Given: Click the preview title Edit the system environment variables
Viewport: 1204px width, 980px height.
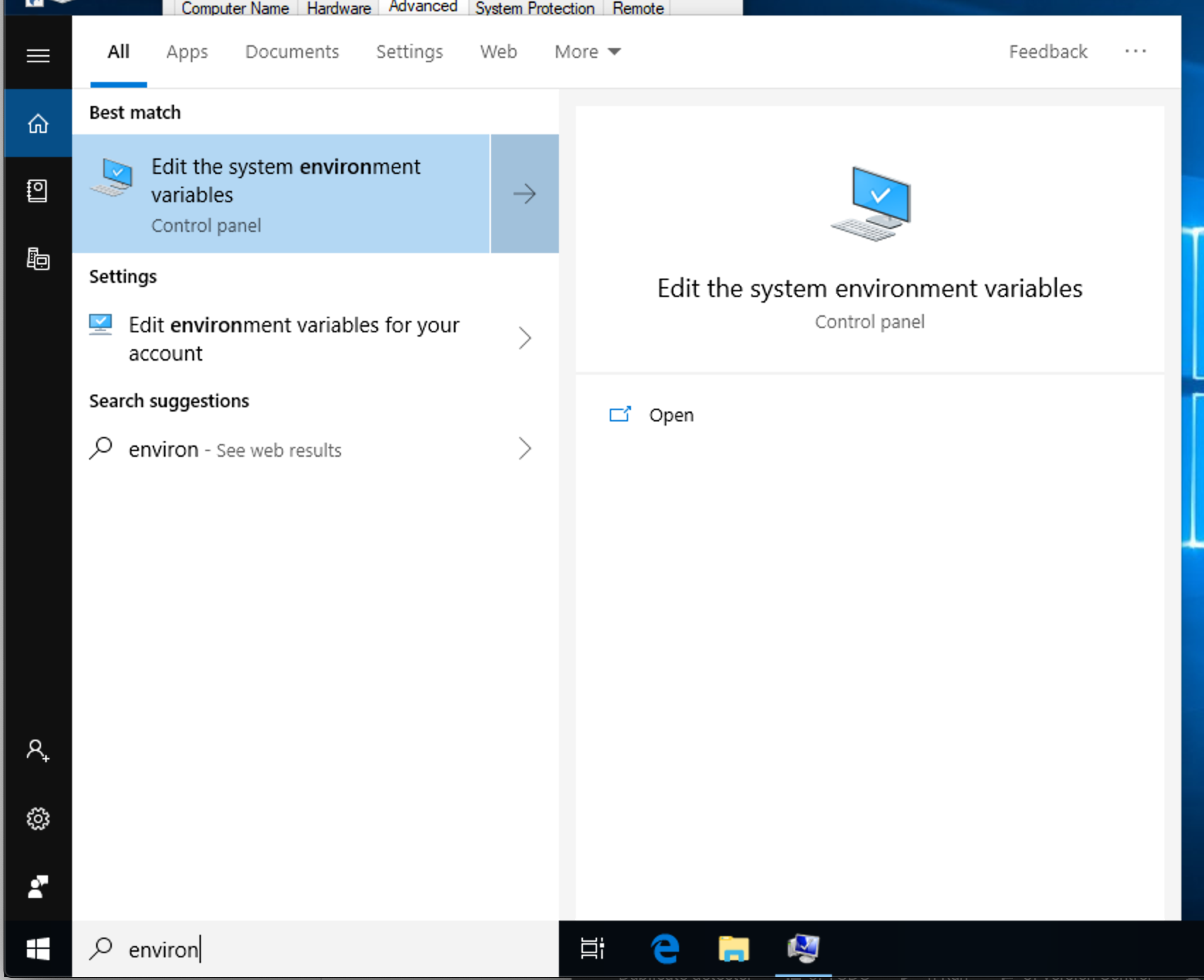Looking at the screenshot, I should (869, 288).
